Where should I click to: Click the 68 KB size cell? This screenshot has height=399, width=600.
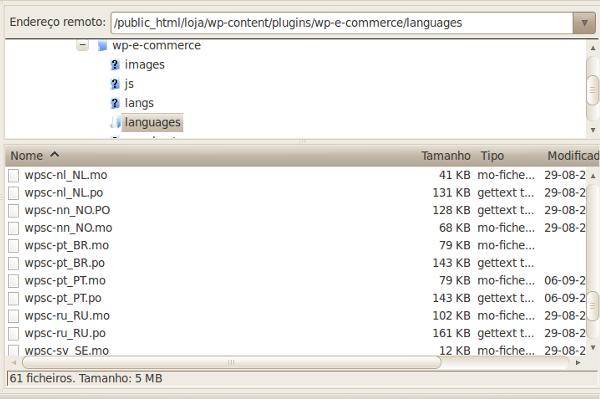(x=455, y=228)
